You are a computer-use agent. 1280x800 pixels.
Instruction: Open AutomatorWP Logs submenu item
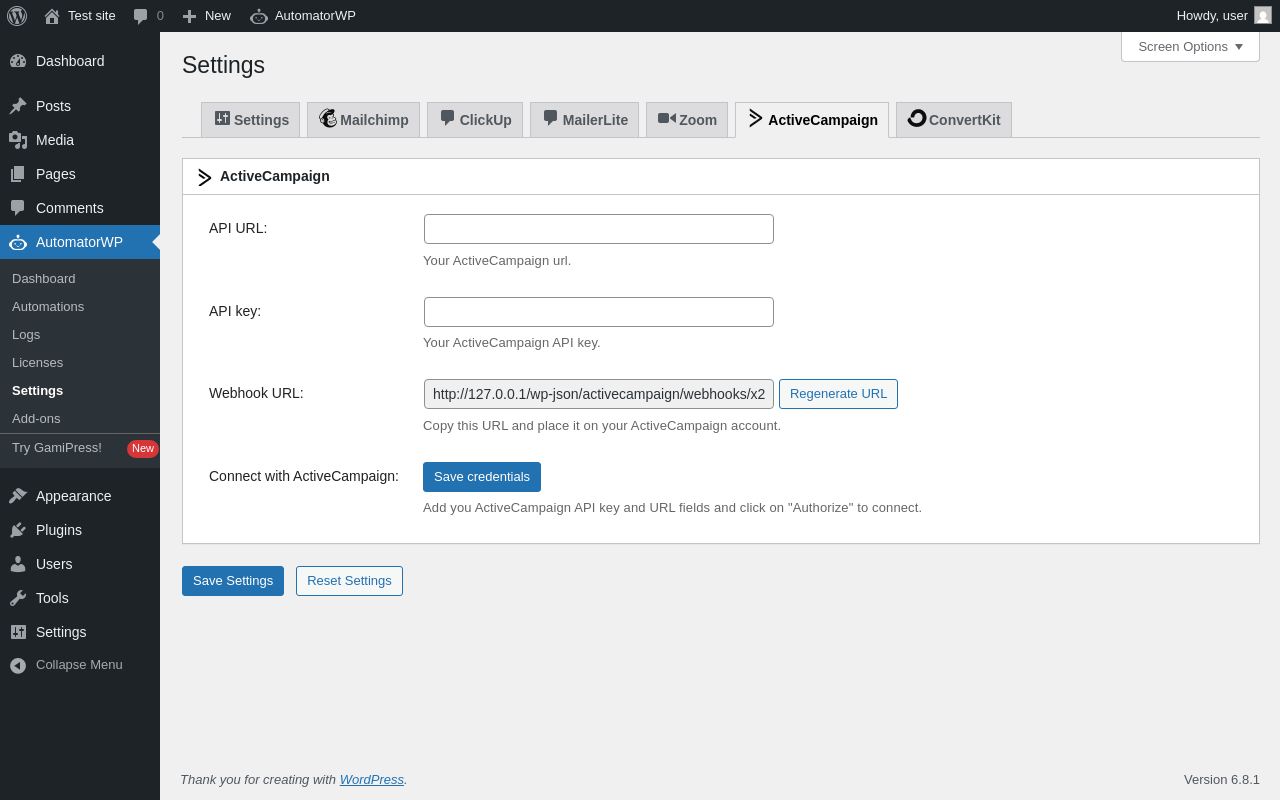coord(80,335)
